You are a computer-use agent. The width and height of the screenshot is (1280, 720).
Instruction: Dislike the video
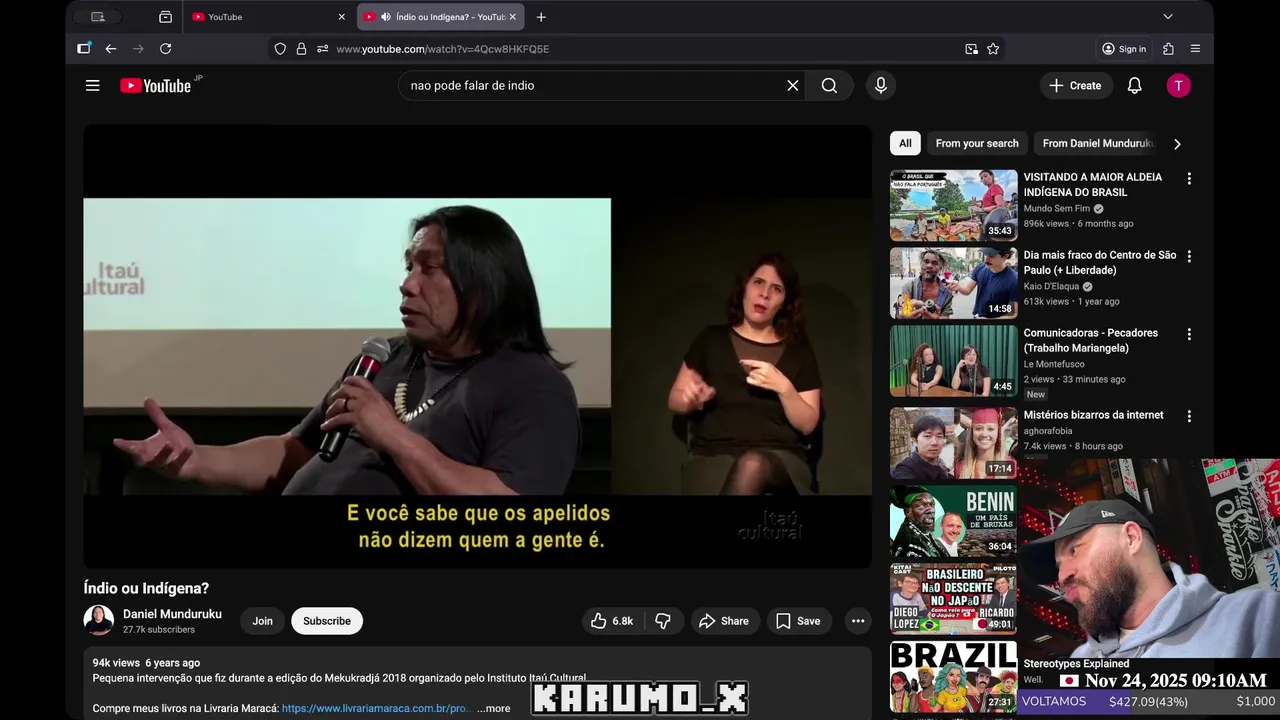[x=663, y=621]
